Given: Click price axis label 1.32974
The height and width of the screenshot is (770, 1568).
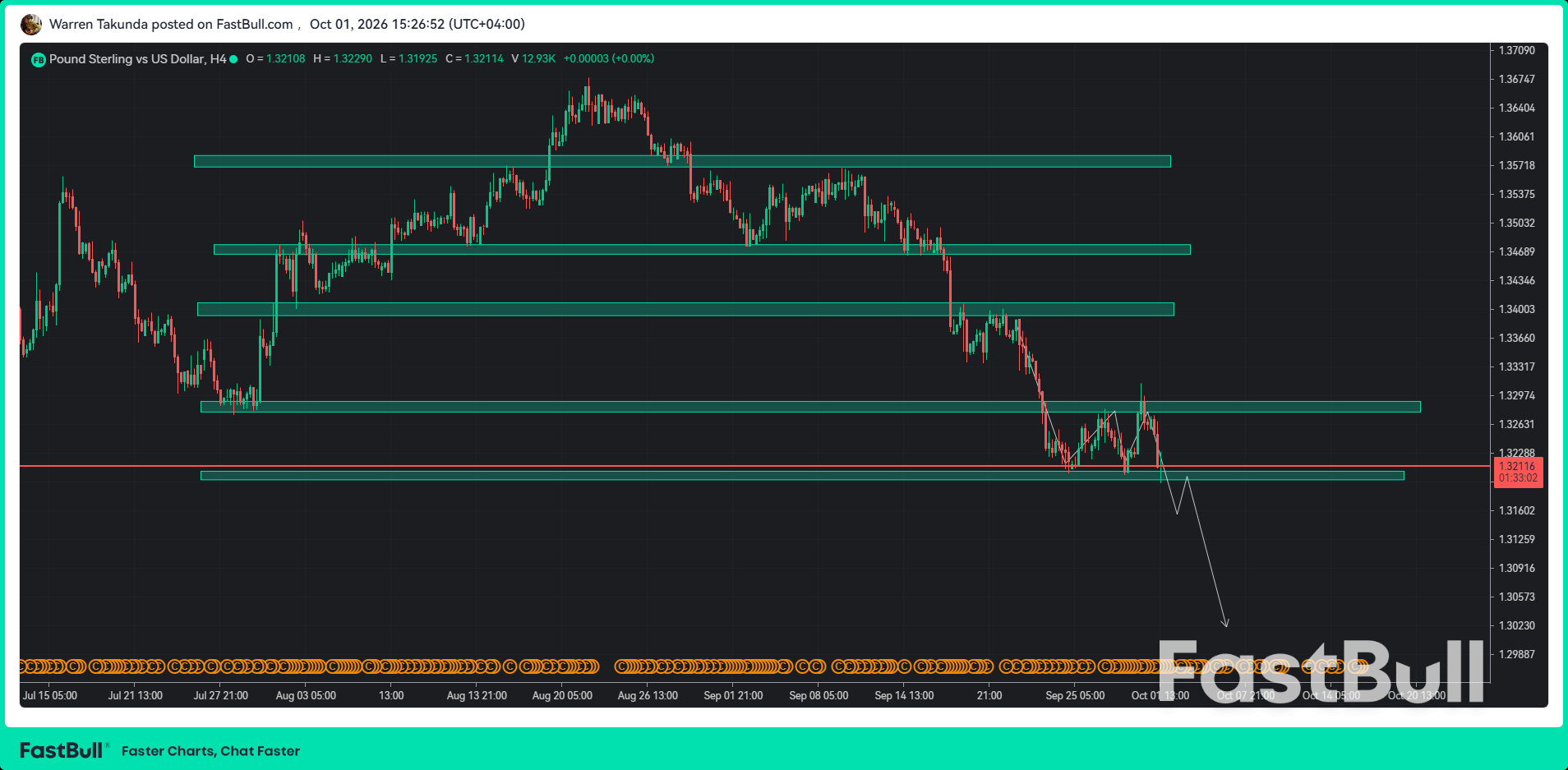Looking at the screenshot, I should tap(1517, 395).
